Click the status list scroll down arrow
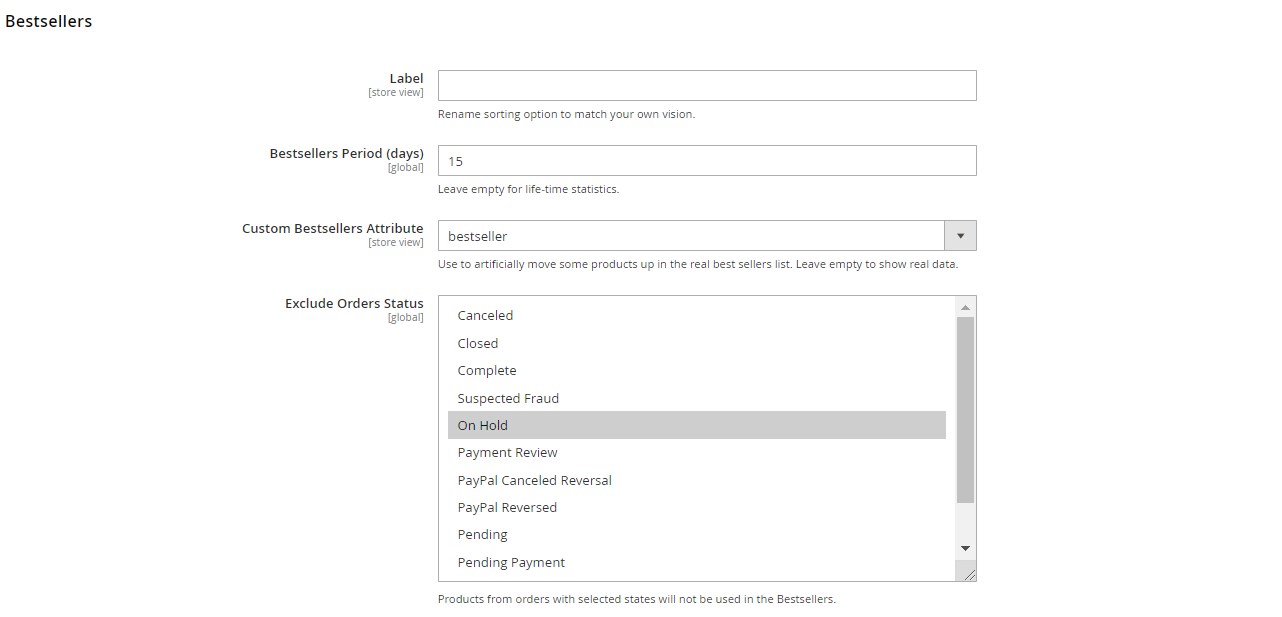Image resolution: width=1282 pixels, height=617 pixels. 965,548
